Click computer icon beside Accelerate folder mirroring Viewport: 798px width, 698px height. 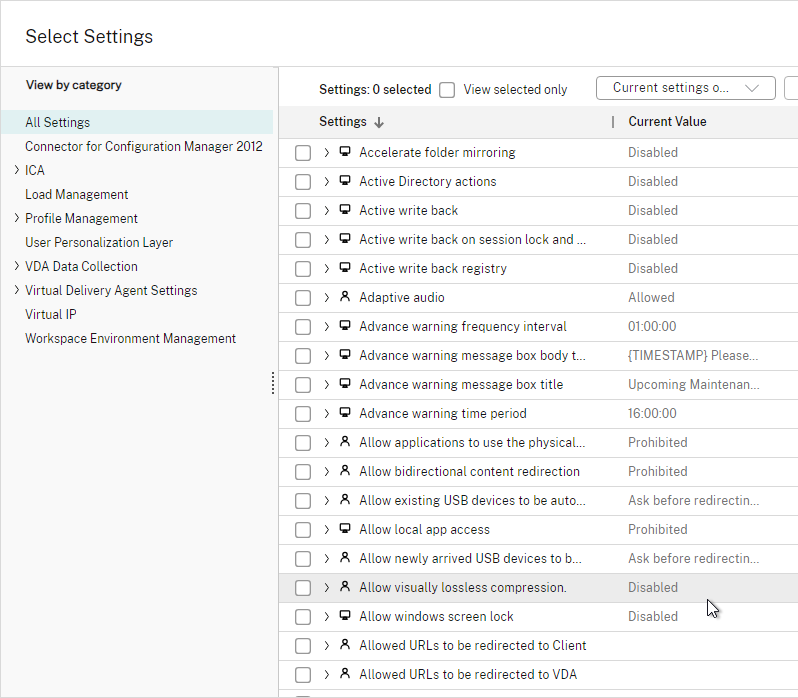(x=345, y=152)
